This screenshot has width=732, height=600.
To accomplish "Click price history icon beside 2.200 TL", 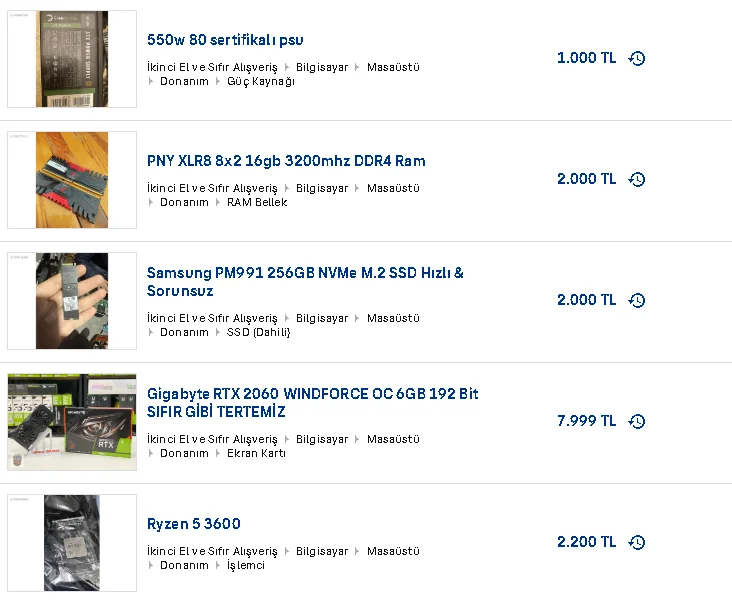I will pos(637,542).
